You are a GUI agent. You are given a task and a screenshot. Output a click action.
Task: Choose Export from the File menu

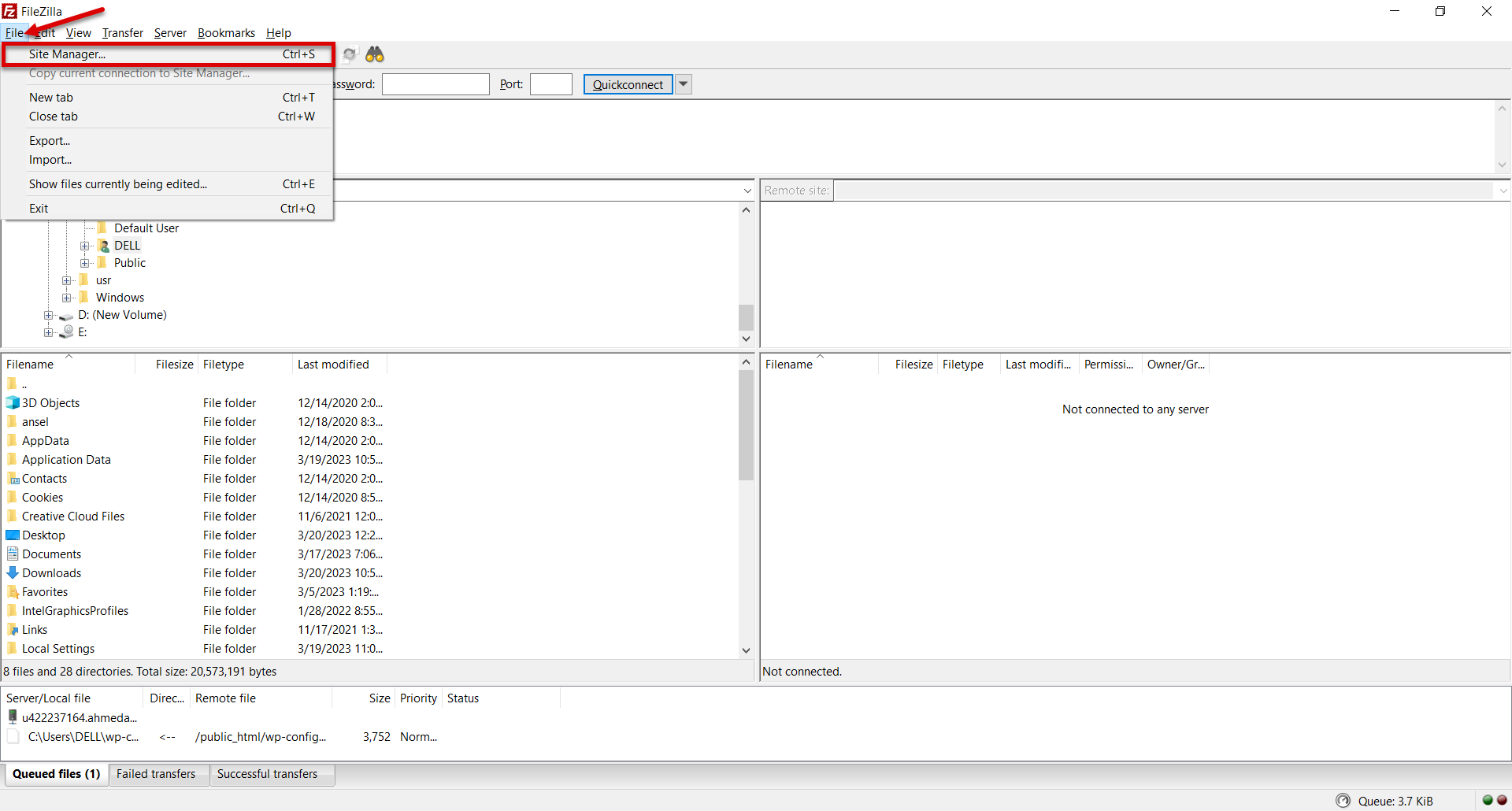pyautogui.click(x=50, y=141)
